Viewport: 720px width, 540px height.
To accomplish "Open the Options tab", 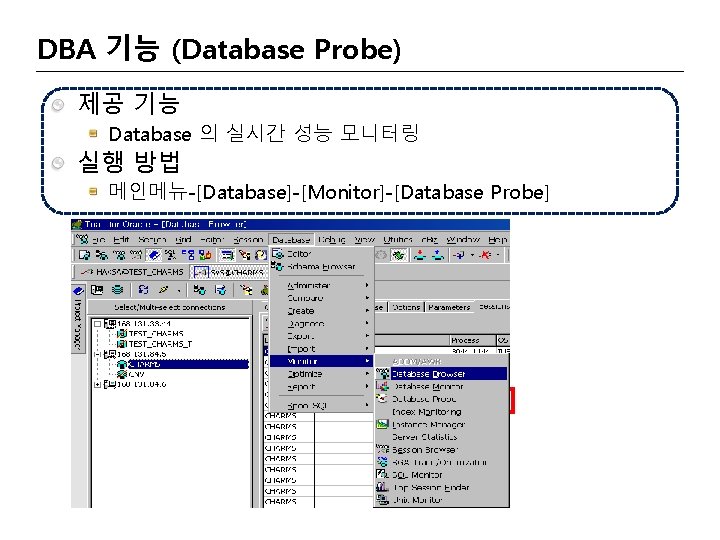I will point(406,307).
